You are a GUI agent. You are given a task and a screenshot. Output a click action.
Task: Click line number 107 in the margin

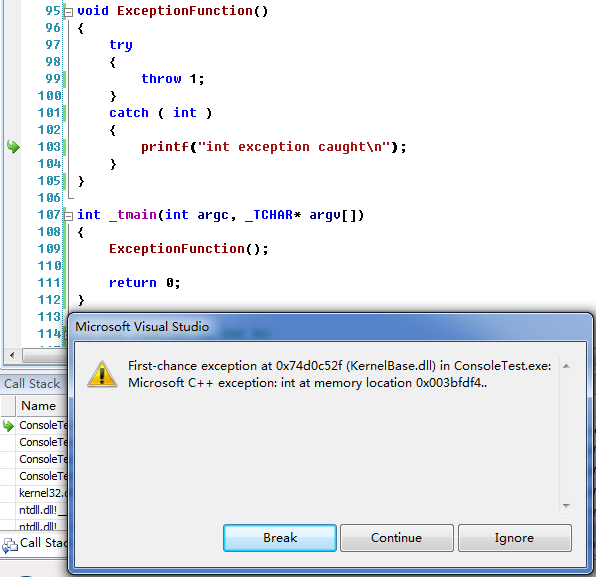(x=49, y=215)
